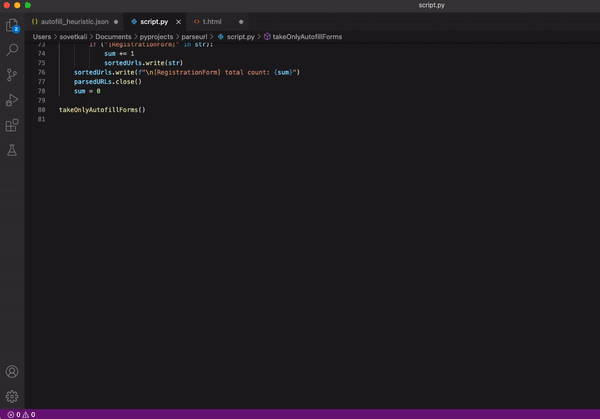Switch to the script.py tab
The image size is (600, 419).
tap(154, 22)
